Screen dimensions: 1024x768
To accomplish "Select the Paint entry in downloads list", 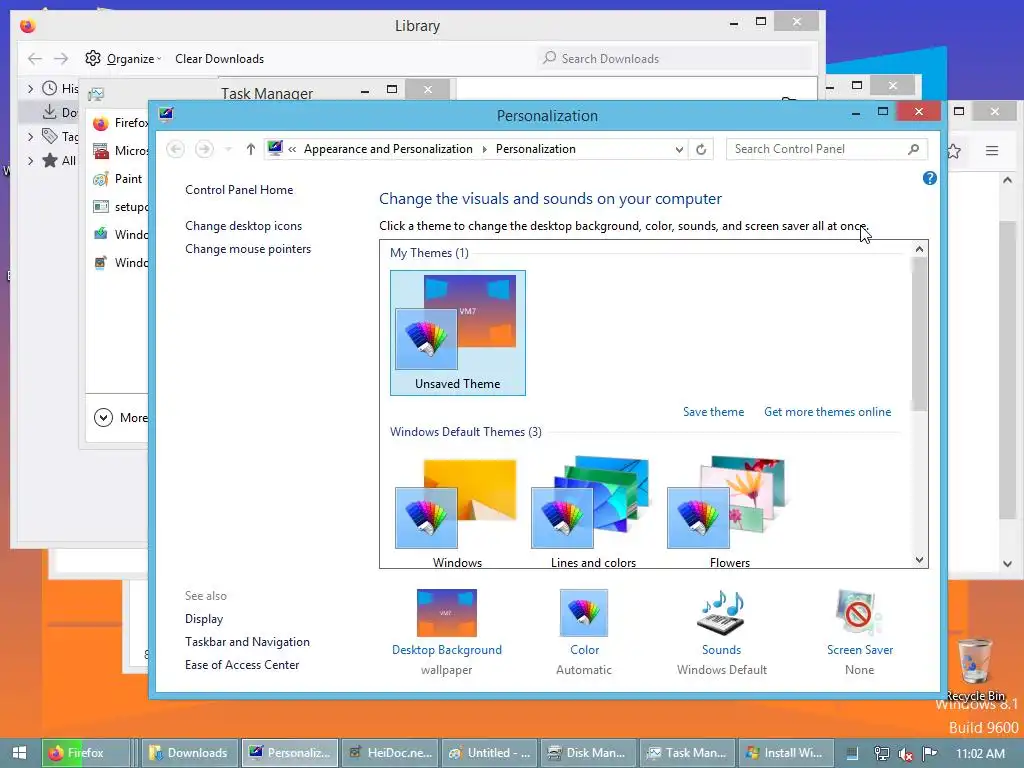I will tap(118, 179).
